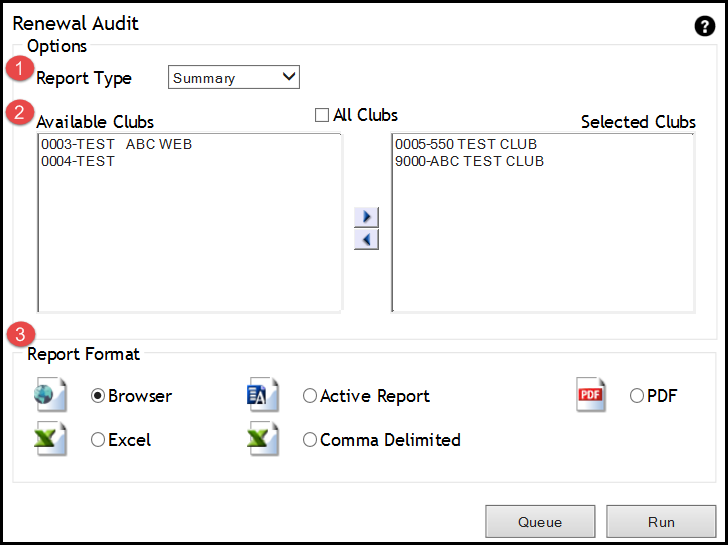This screenshot has height=545, width=728.
Task: Select 0003-TEST ABC WEB in Available Clubs
Action: pos(116,145)
